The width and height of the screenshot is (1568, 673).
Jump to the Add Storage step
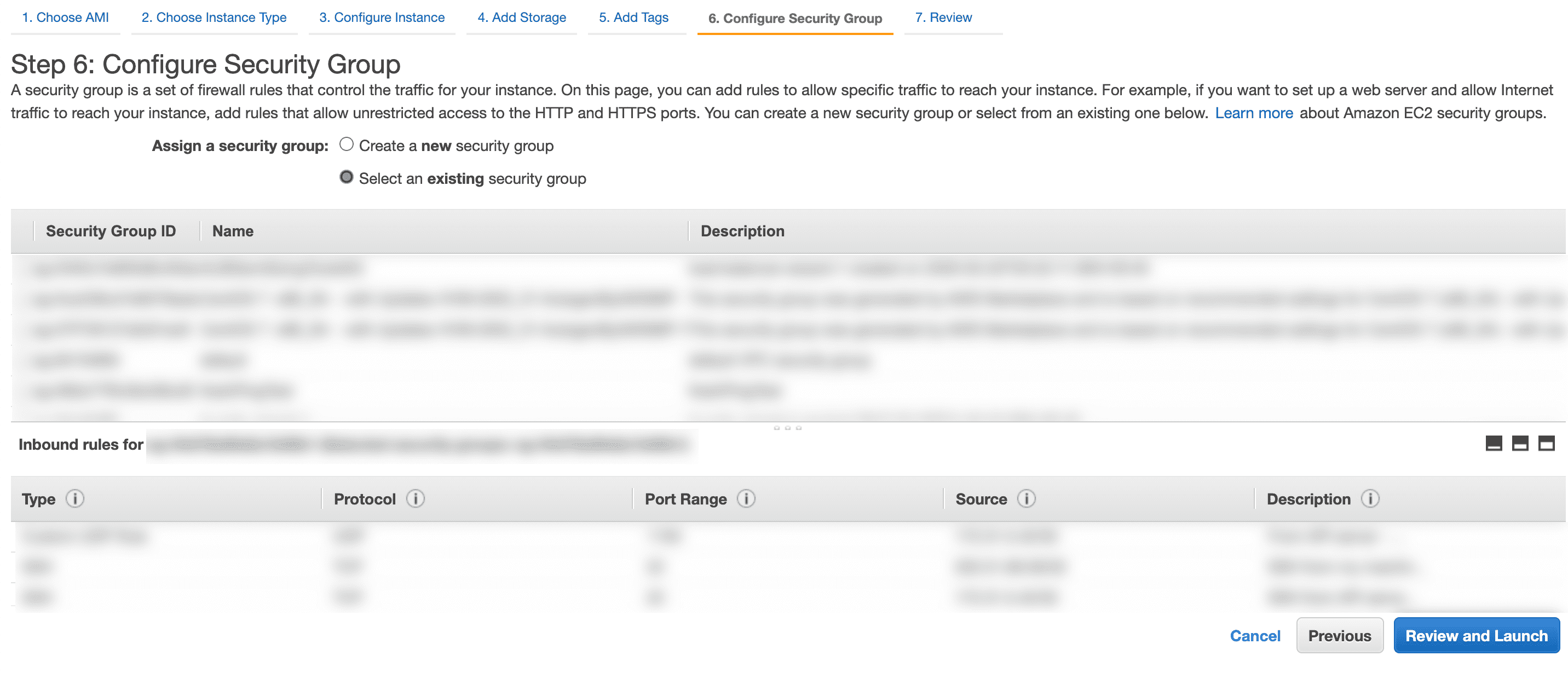[x=521, y=17]
